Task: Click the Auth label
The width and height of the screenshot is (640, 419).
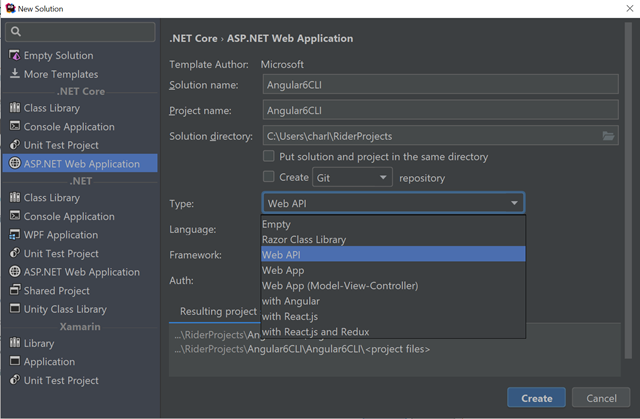Action: point(181,281)
